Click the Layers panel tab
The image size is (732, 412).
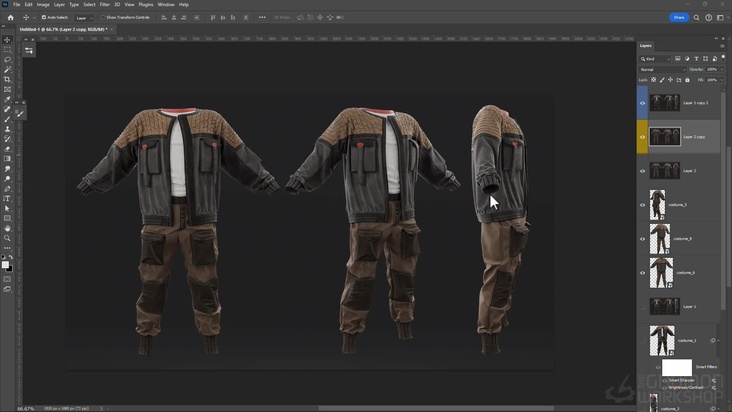click(646, 46)
